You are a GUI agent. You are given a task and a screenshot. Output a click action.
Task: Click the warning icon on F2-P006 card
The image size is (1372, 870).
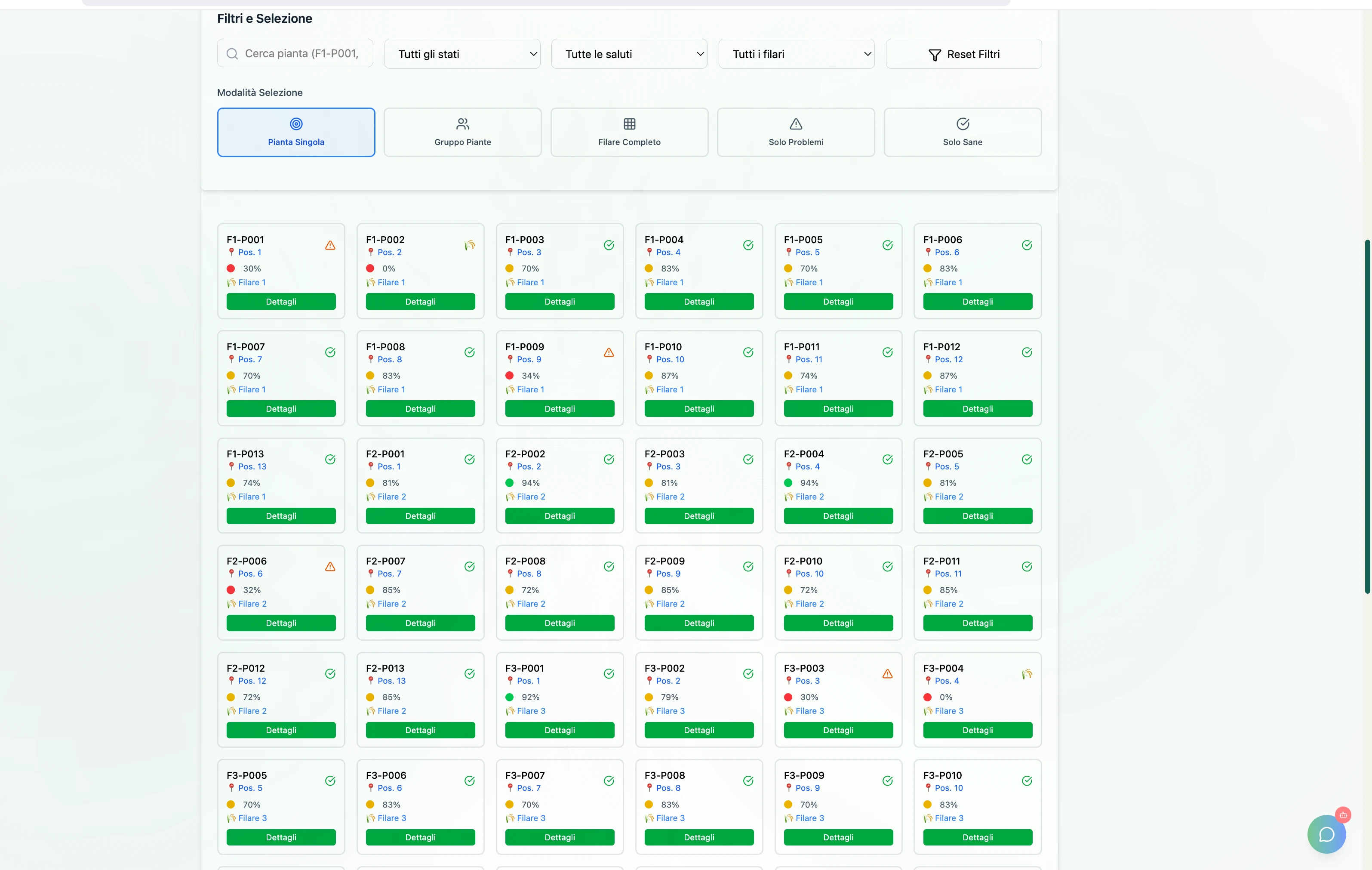click(330, 567)
